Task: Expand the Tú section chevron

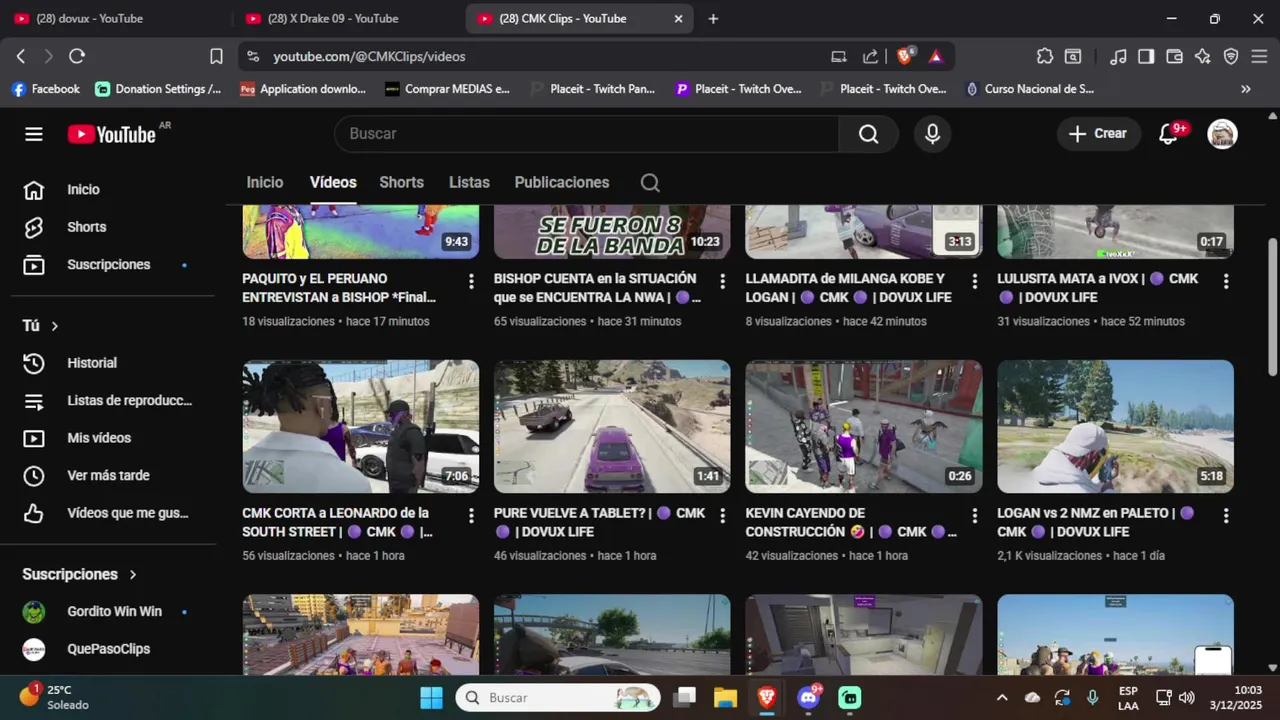Action: 54,326
